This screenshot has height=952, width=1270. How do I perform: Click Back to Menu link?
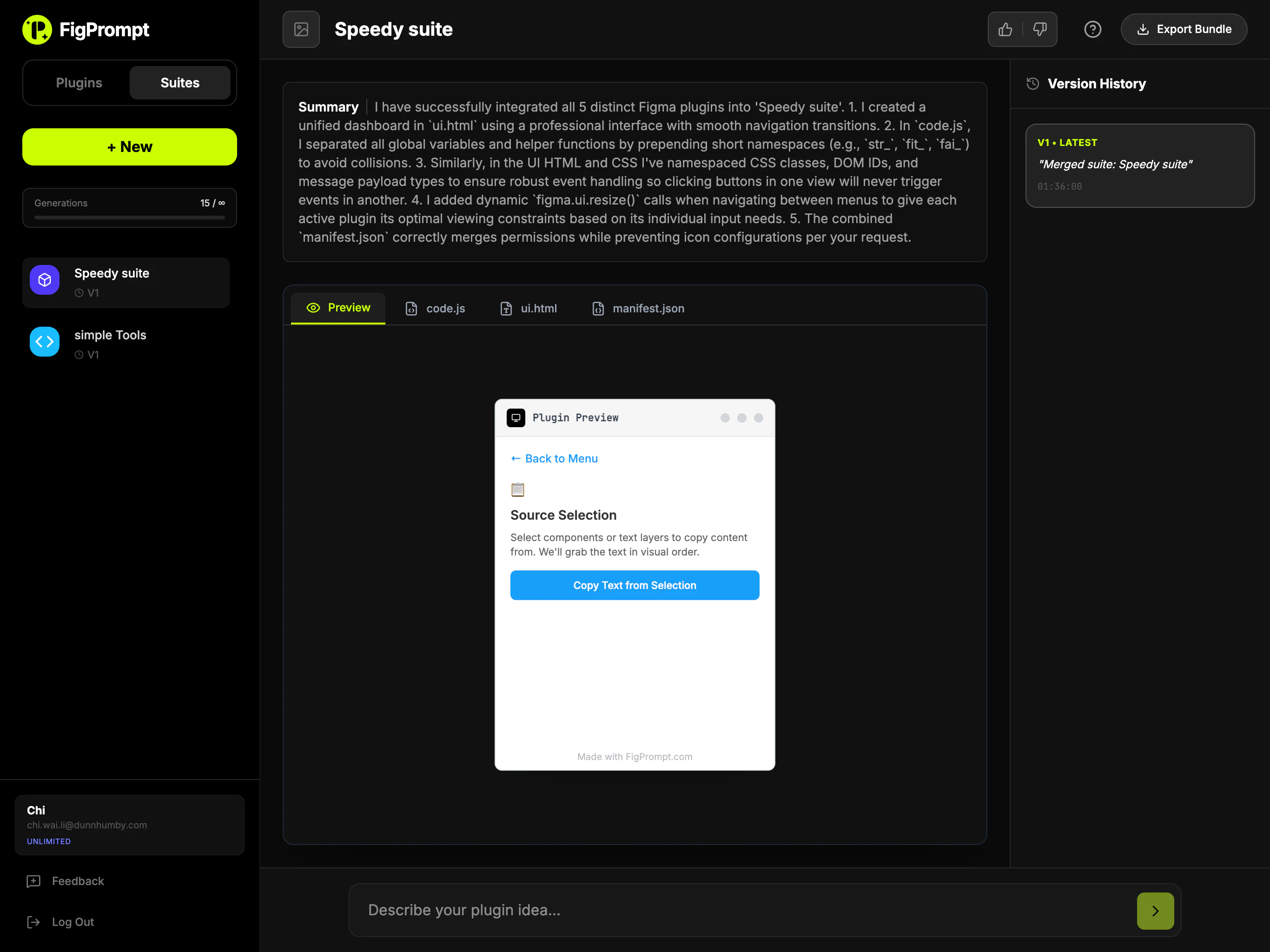tap(554, 458)
